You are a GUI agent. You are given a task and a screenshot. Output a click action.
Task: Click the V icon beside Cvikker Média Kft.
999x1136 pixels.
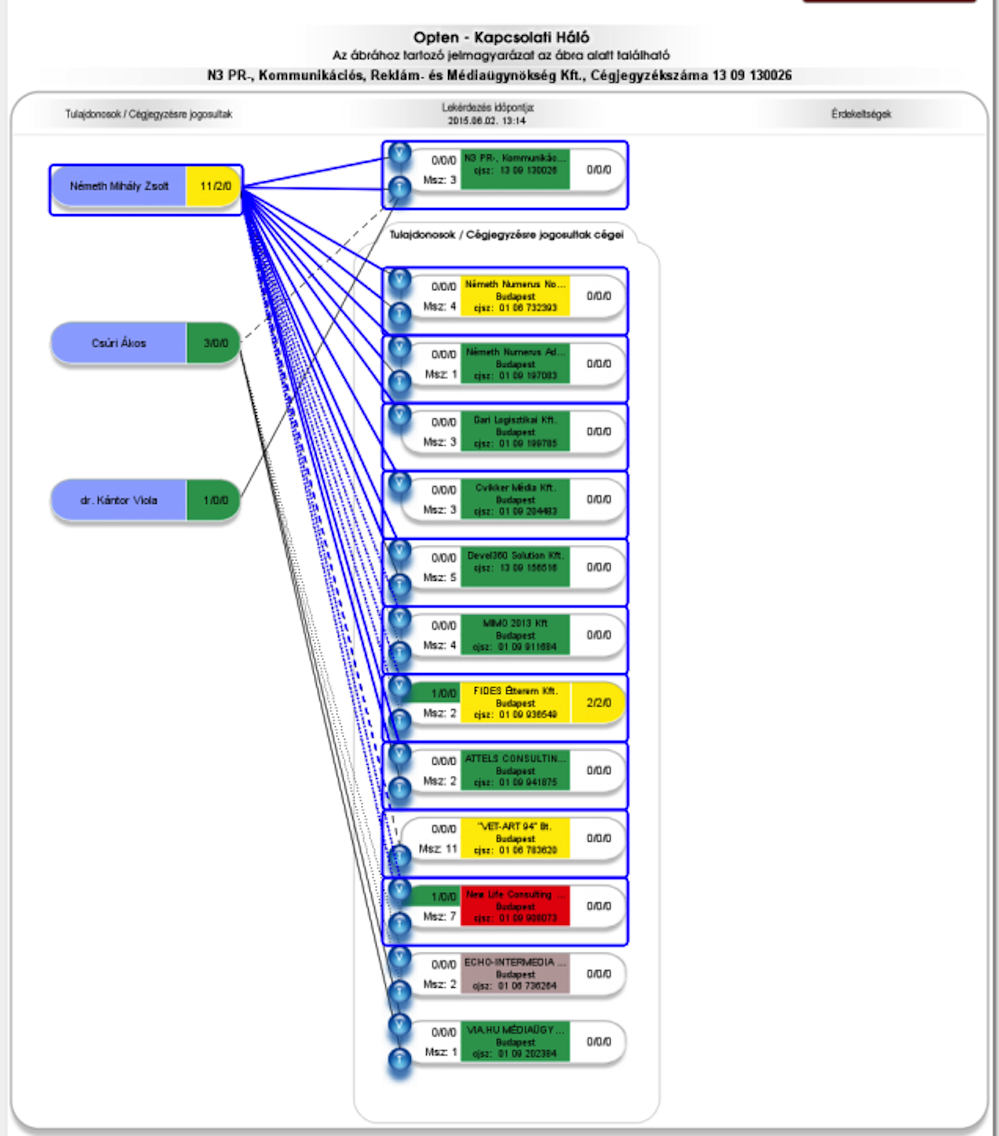point(400,482)
